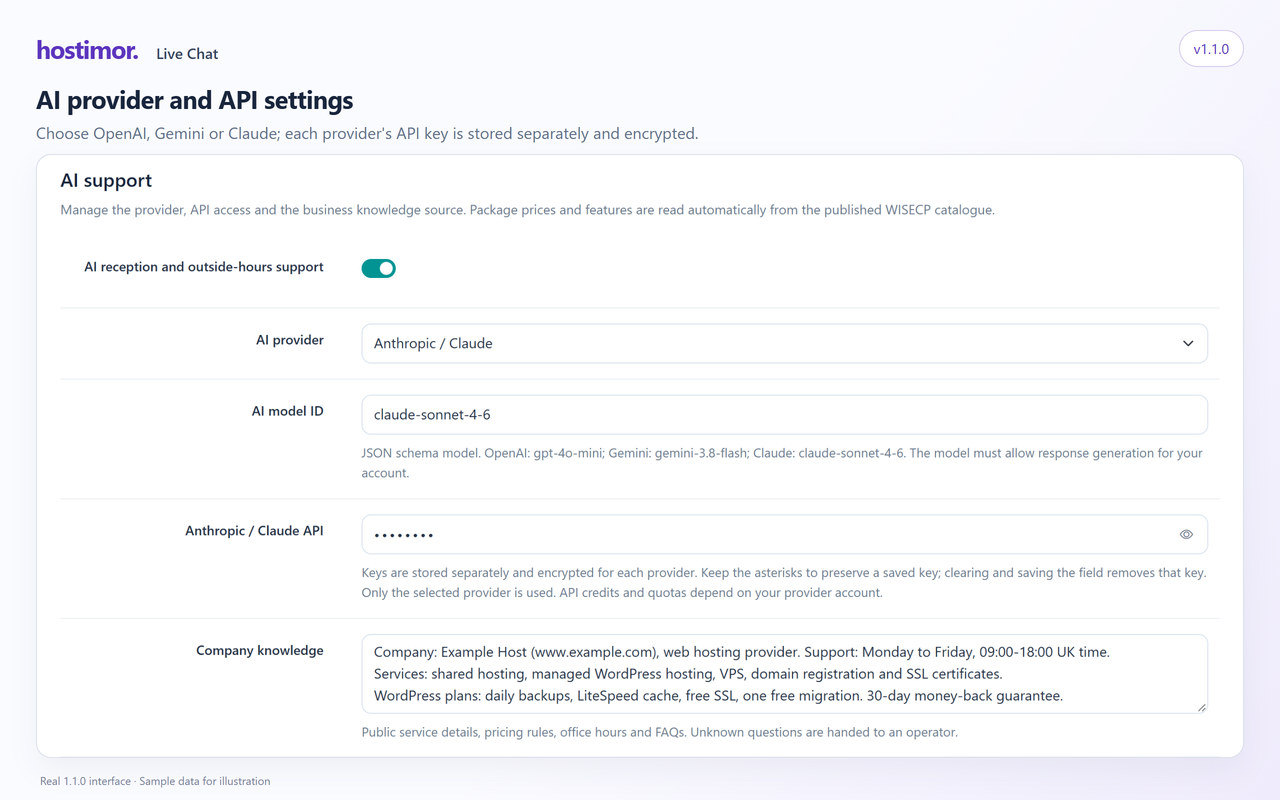Click the 'Real 1.1.0 interface' footer note
This screenshot has height=800, width=1280.
pyautogui.click(x=155, y=781)
